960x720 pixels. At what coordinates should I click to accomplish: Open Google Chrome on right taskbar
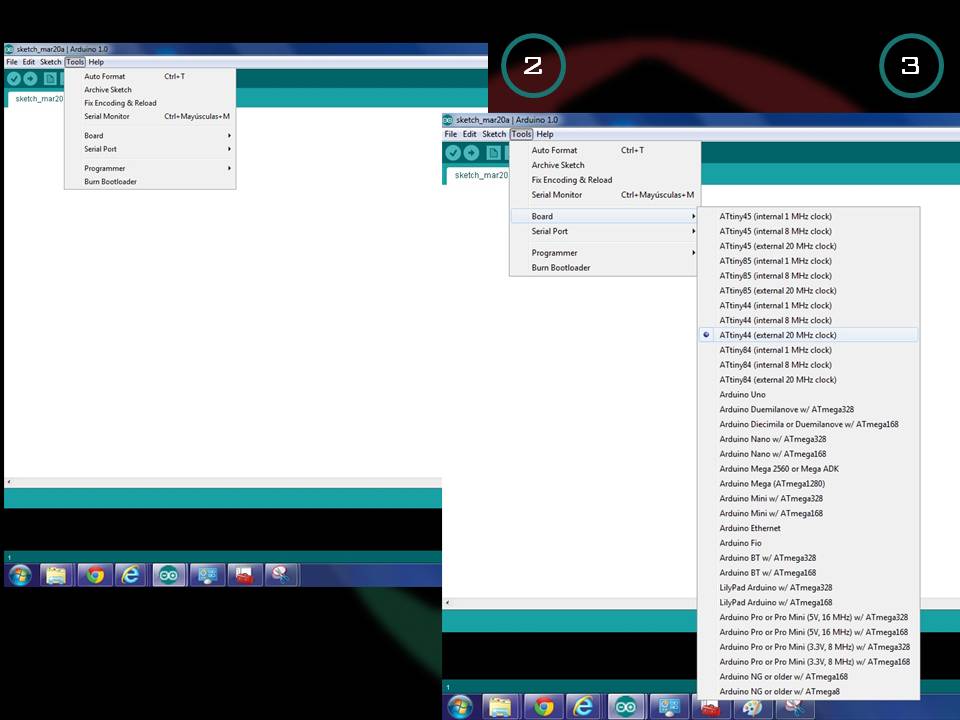click(x=543, y=707)
